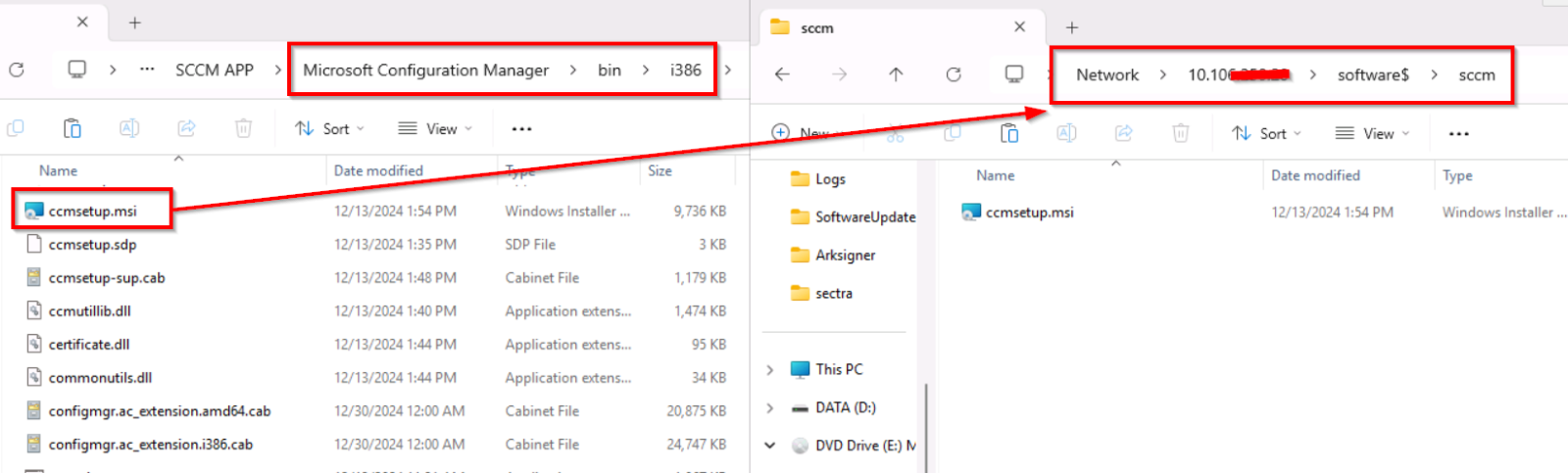This screenshot has height=473, width=1568.
Task: Close the sccm tab
Action: [1020, 26]
